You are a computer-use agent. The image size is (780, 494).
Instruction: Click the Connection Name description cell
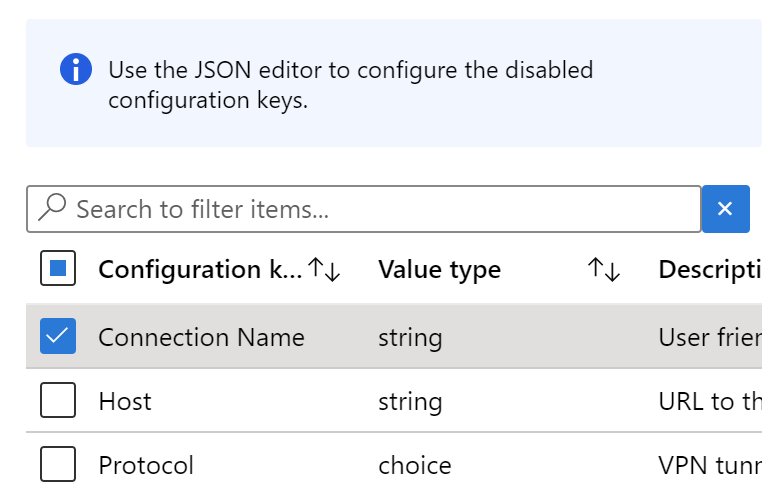[708, 337]
